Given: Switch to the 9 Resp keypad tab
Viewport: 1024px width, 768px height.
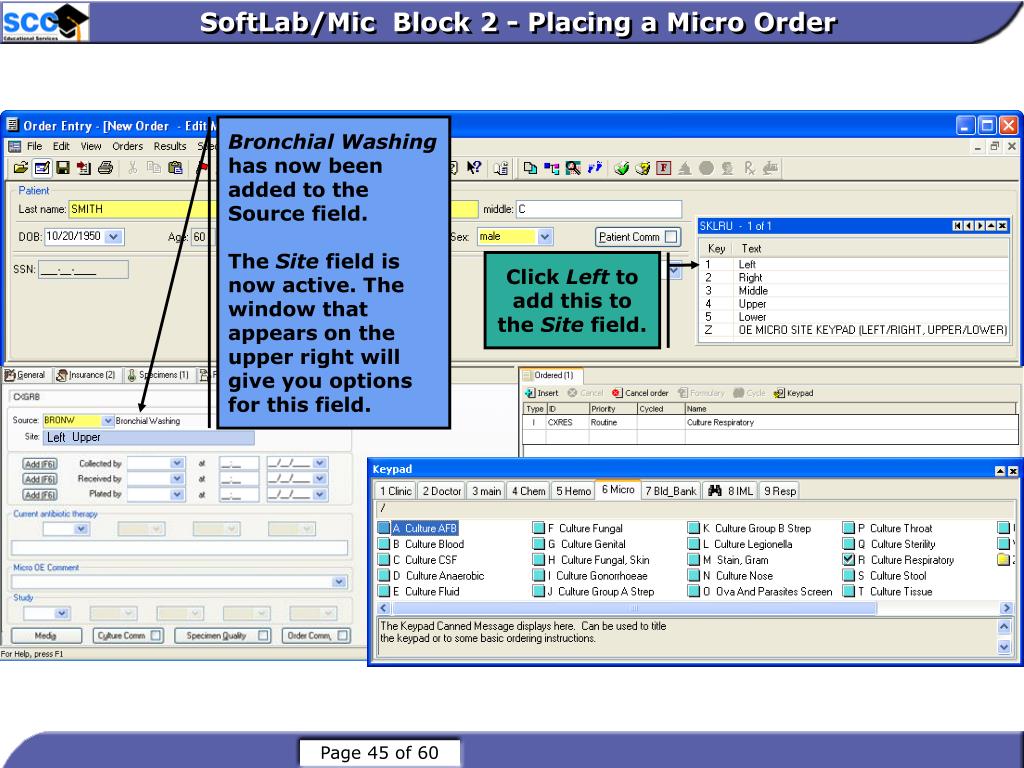Looking at the screenshot, I should pyautogui.click(x=780, y=490).
